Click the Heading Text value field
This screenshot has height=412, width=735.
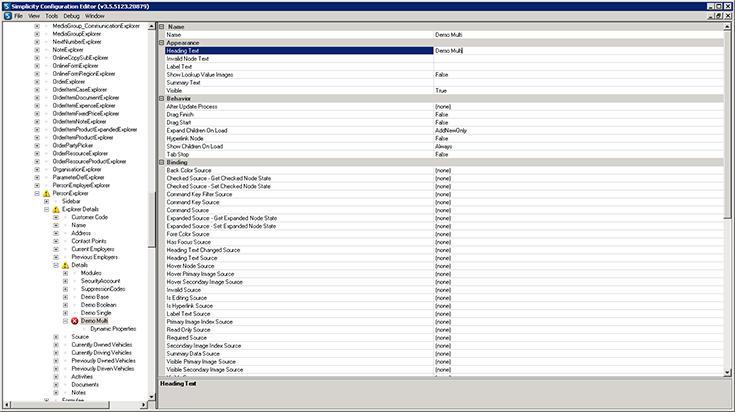pyautogui.click(x=578, y=51)
